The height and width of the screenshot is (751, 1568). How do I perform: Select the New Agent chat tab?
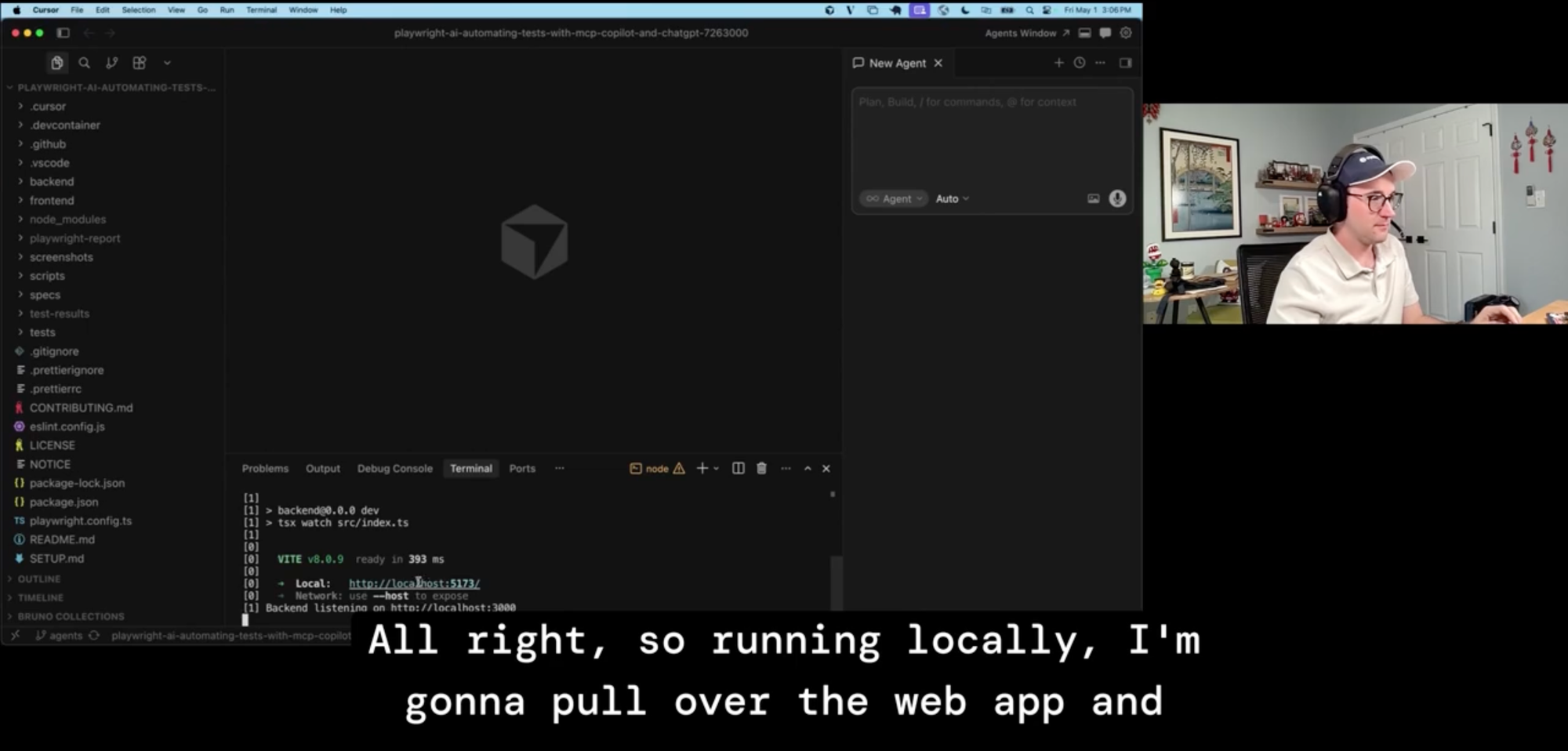point(897,63)
